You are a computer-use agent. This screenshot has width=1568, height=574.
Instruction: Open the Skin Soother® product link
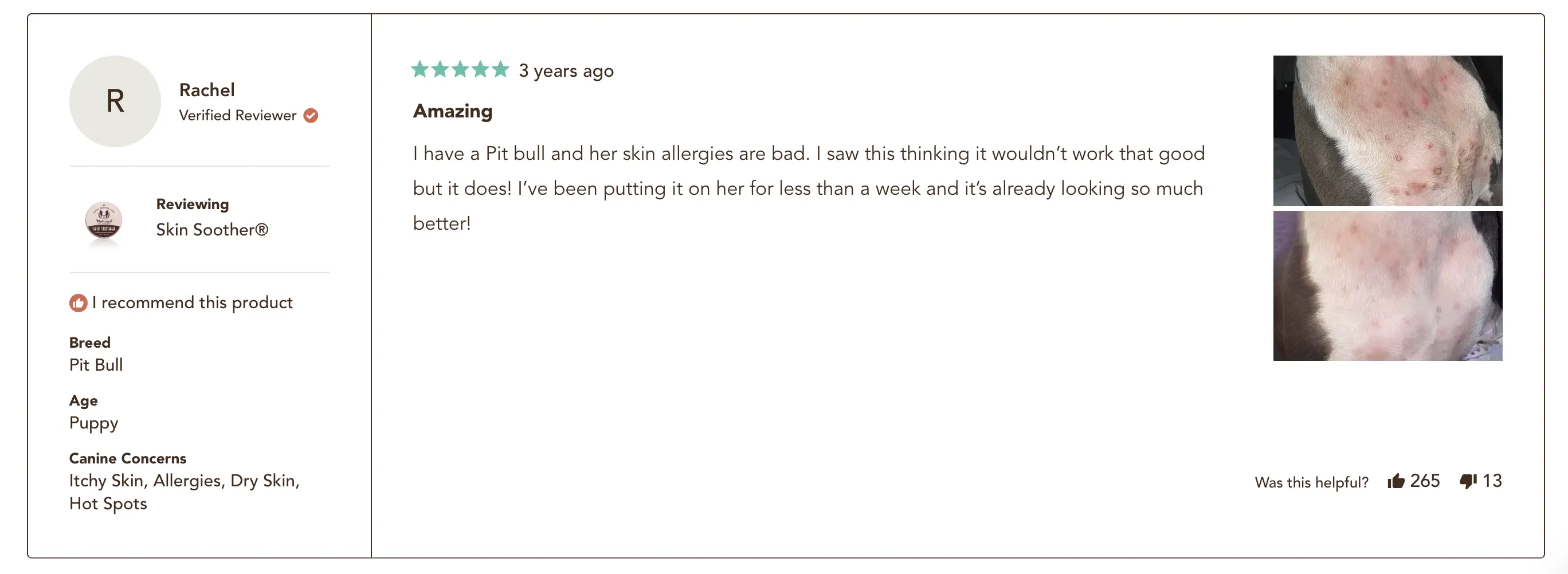[212, 230]
